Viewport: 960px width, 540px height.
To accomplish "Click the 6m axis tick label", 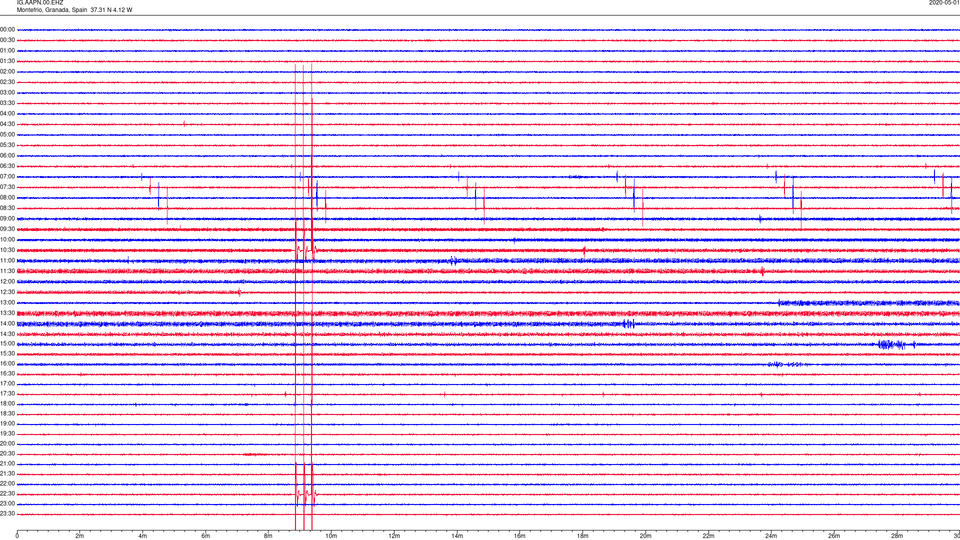I will pos(206,536).
